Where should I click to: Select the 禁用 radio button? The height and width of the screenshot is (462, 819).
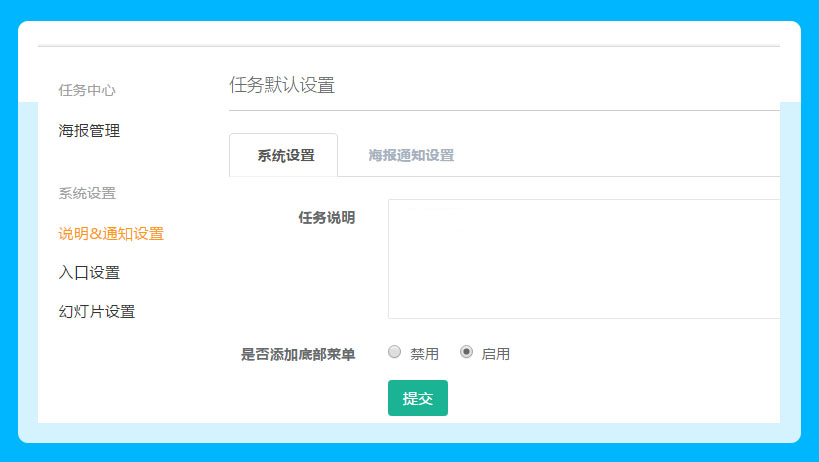pos(394,352)
